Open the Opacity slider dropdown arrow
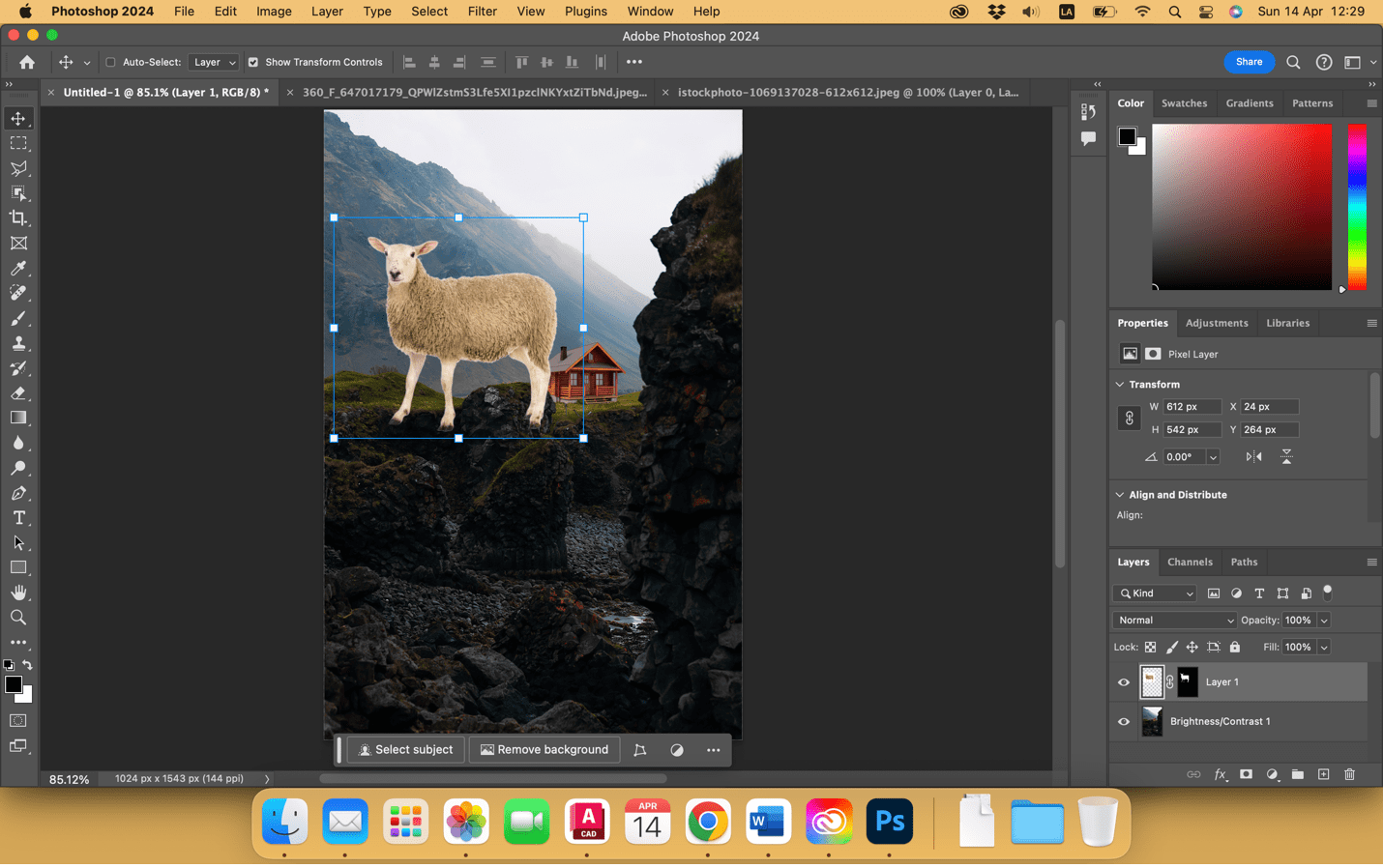The image size is (1383, 868). click(x=1324, y=621)
